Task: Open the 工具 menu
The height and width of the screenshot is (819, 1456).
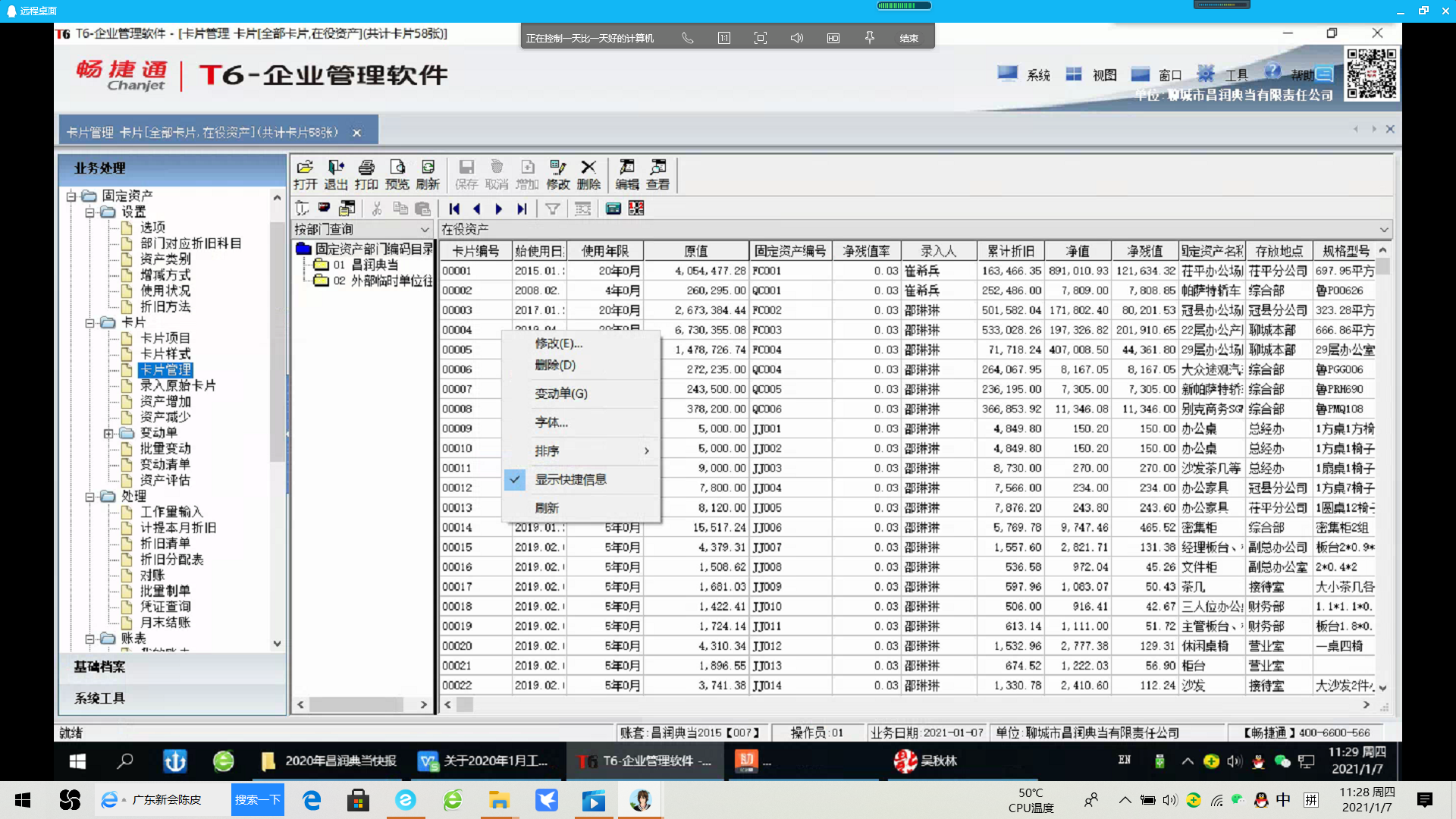Action: pyautogui.click(x=1222, y=74)
